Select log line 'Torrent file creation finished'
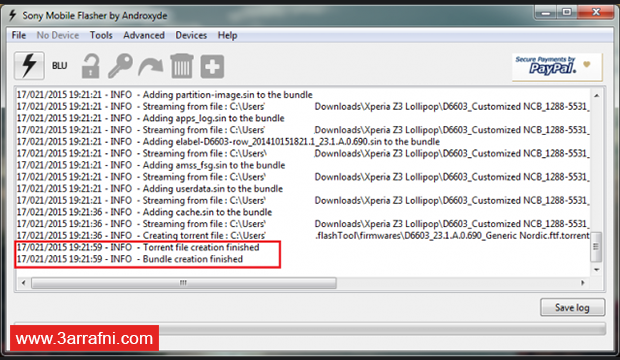 [138, 247]
